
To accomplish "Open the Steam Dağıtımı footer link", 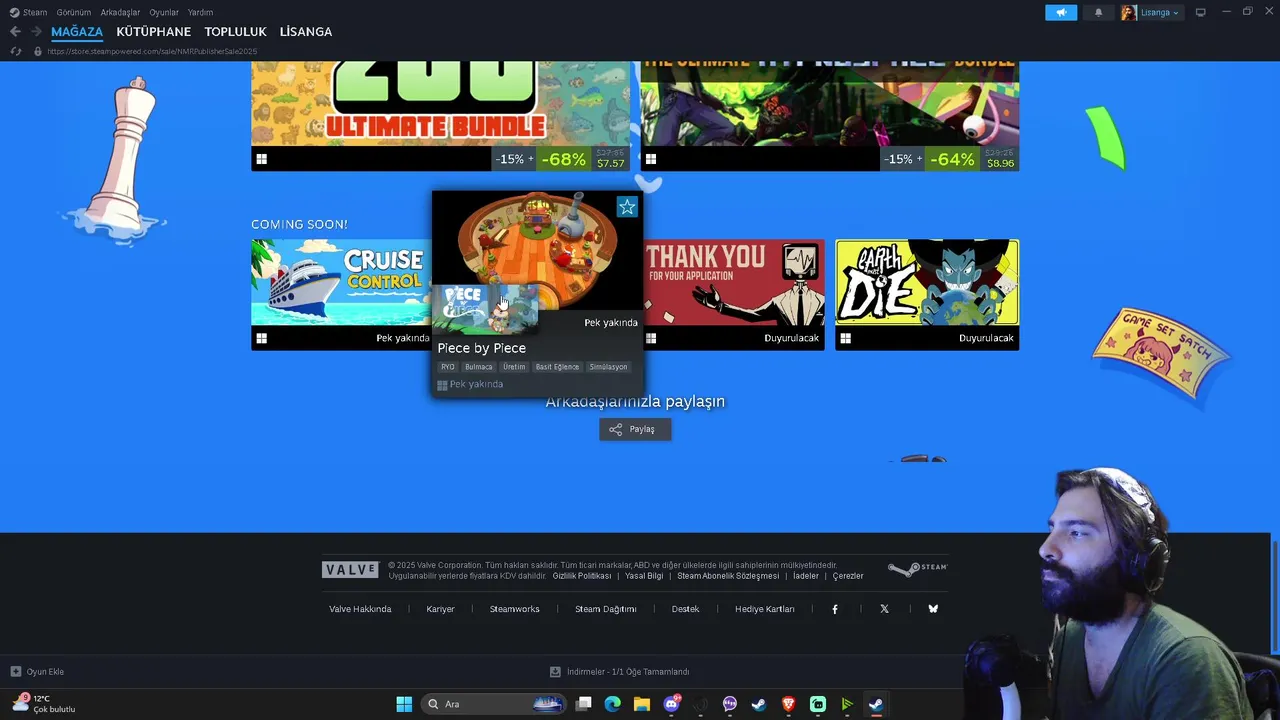I will pyautogui.click(x=605, y=609).
